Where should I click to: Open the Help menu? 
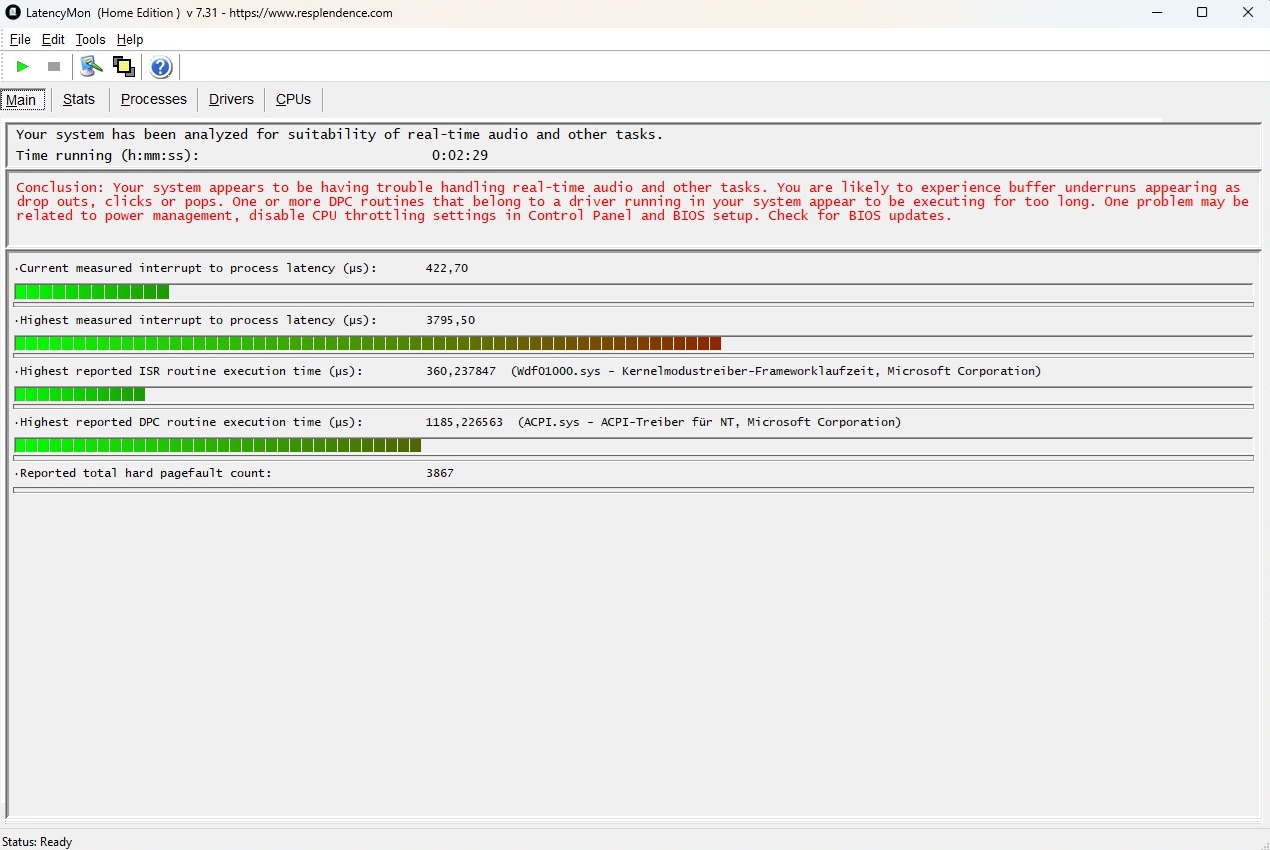[130, 40]
